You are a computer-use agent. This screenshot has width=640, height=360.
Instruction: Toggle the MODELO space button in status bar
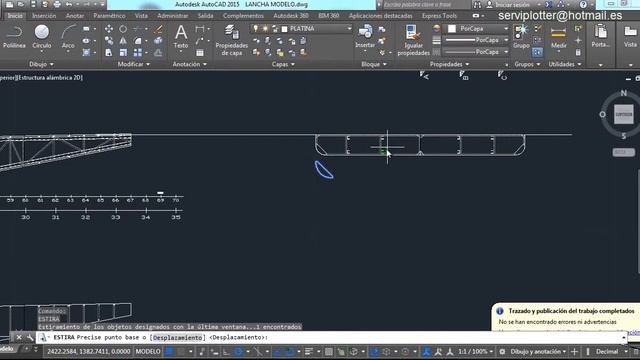click(x=148, y=351)
